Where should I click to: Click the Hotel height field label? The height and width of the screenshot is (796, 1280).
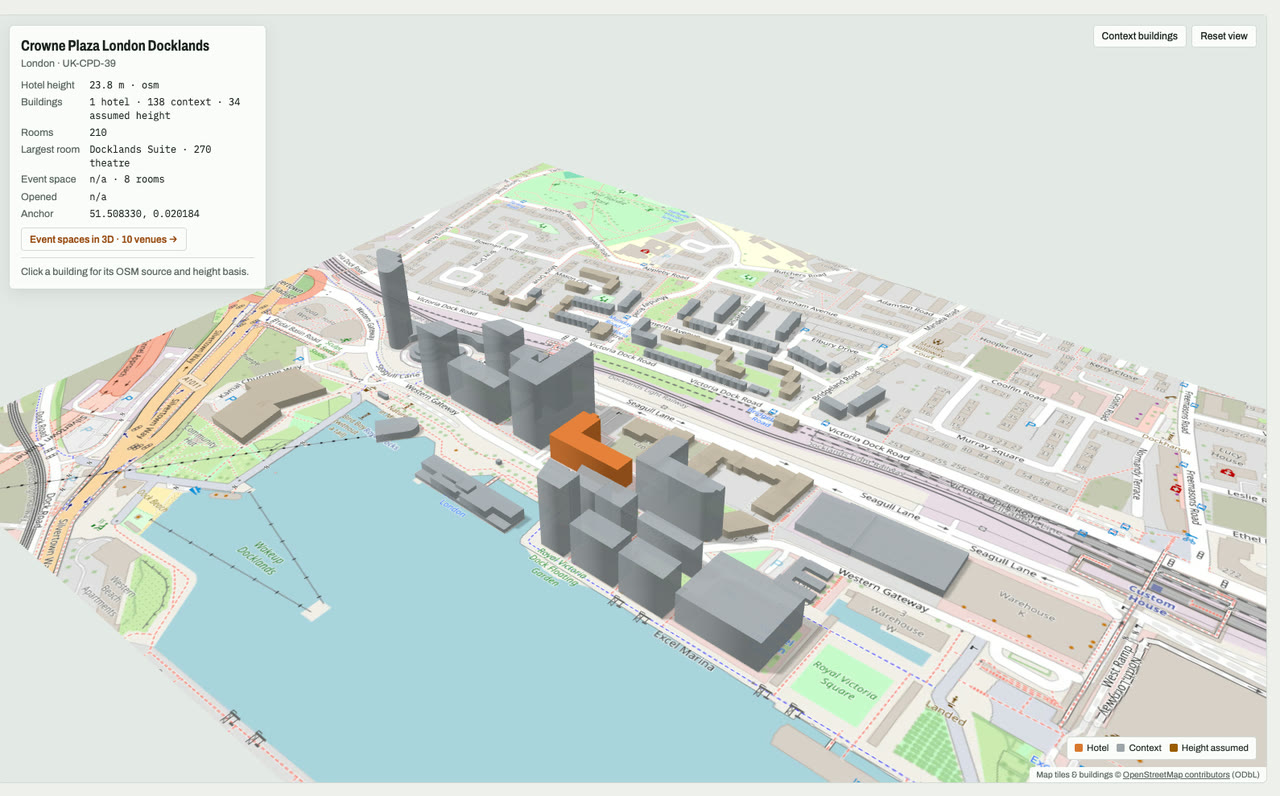(48, 85)
